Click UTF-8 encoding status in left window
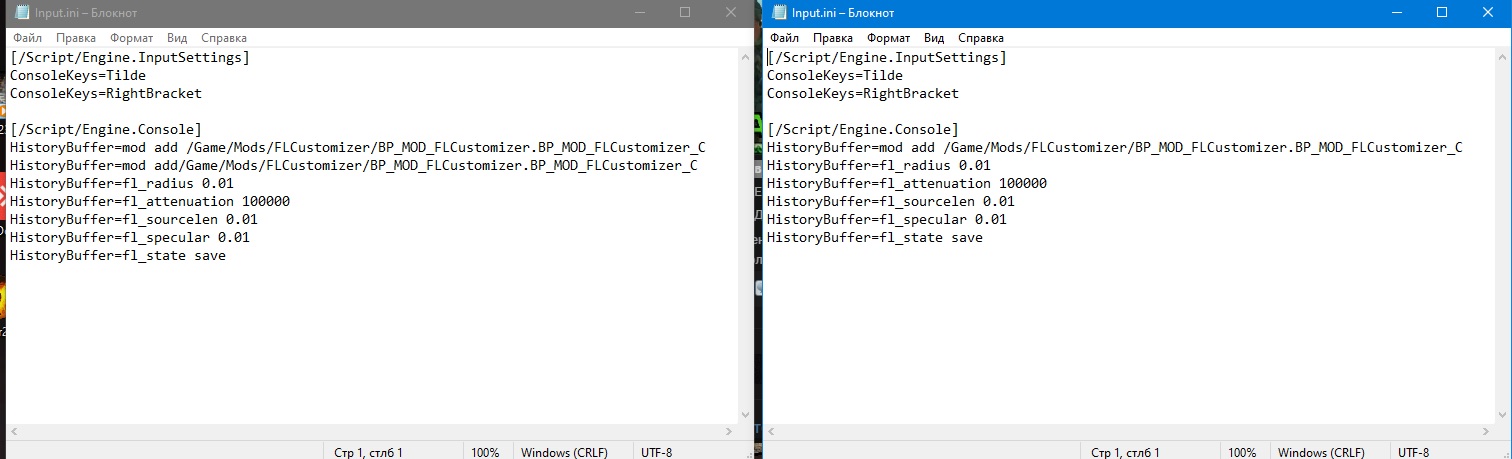This screenshot has height=459, width=1512. 656,452
